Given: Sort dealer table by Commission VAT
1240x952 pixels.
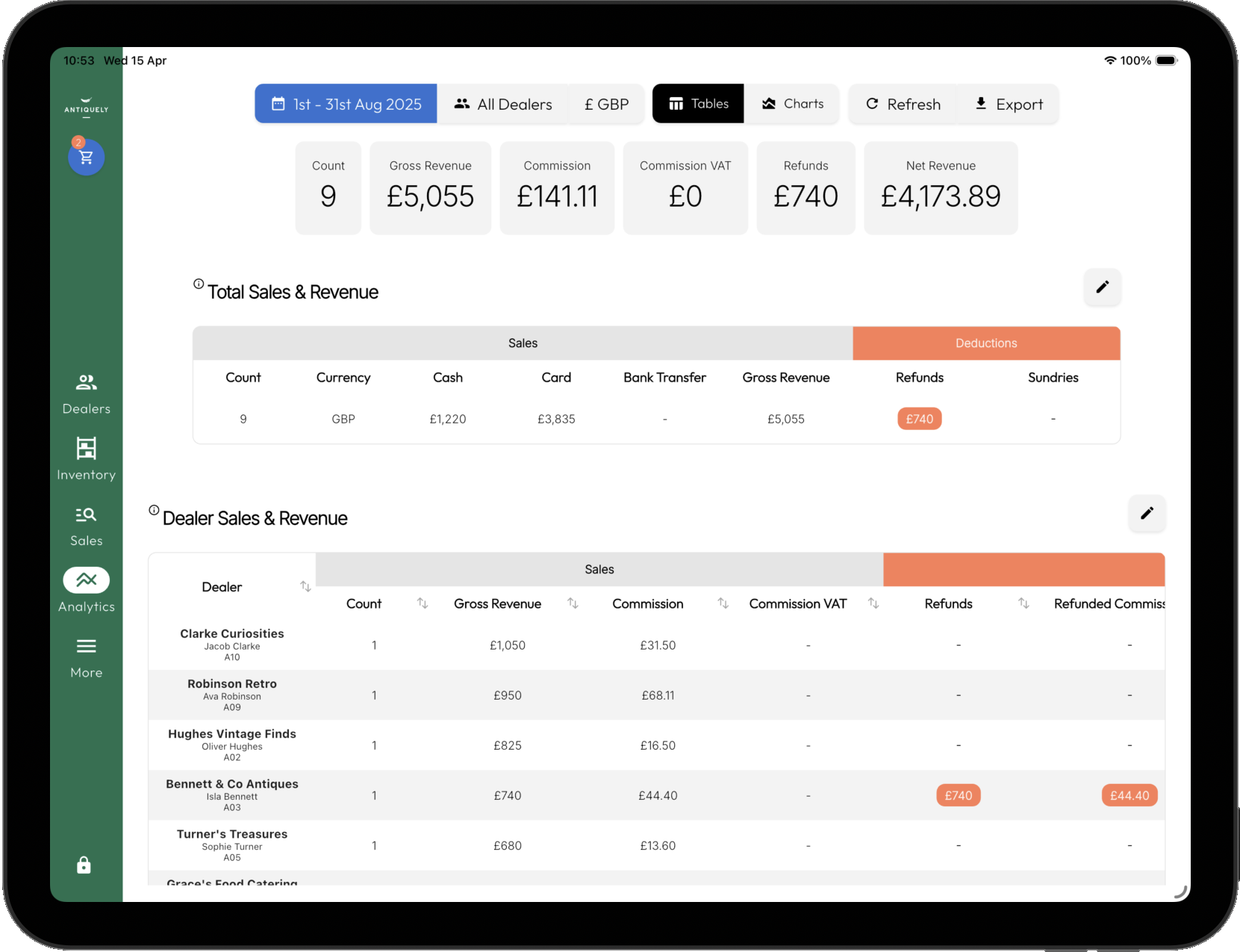Looking at the screenshot, I should point(873,603).
